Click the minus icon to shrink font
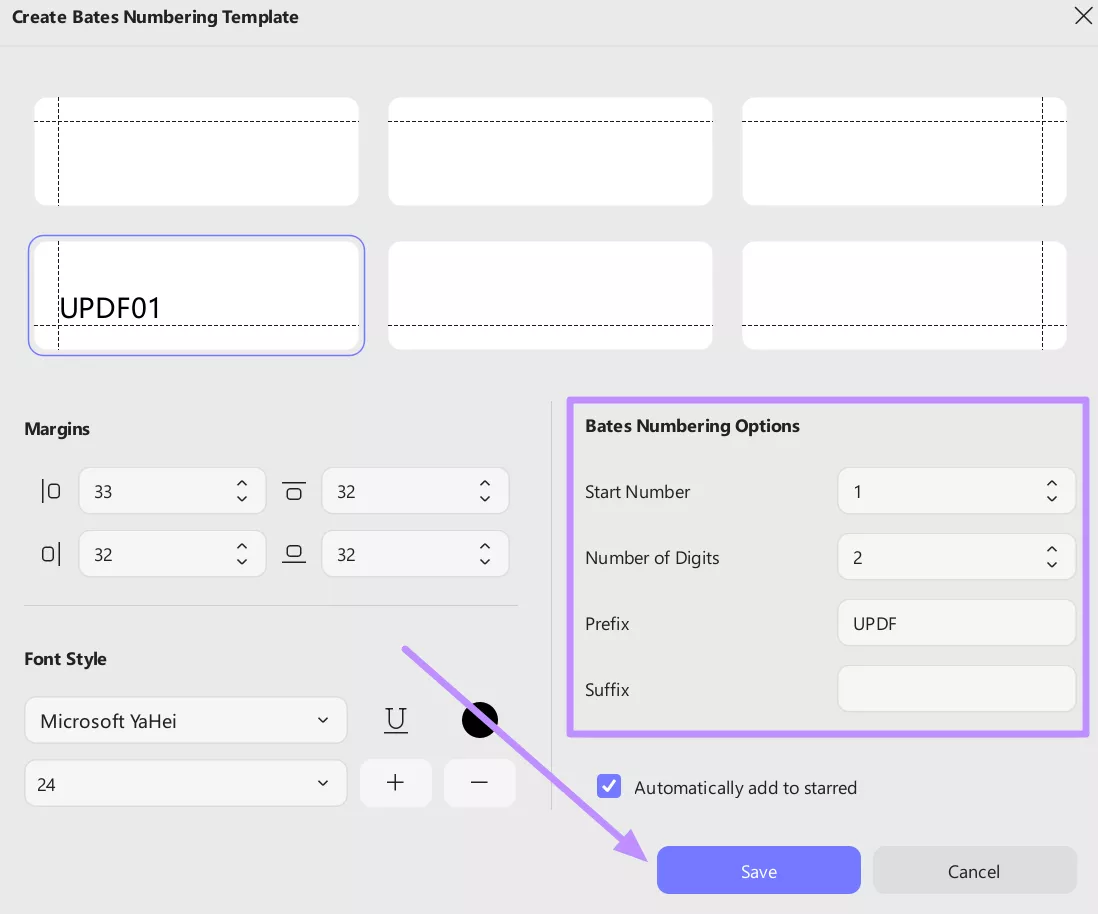Screen dimensions: 1098x914 click(479, 782)
